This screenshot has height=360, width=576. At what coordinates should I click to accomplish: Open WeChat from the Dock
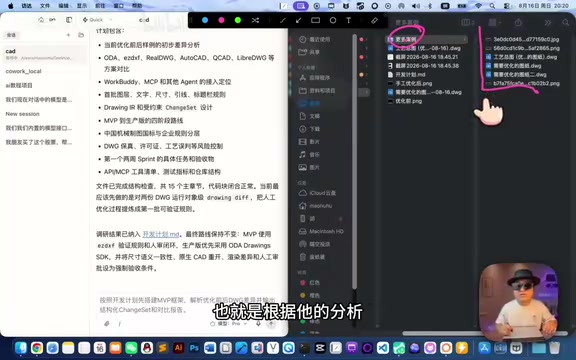[131, 348]
